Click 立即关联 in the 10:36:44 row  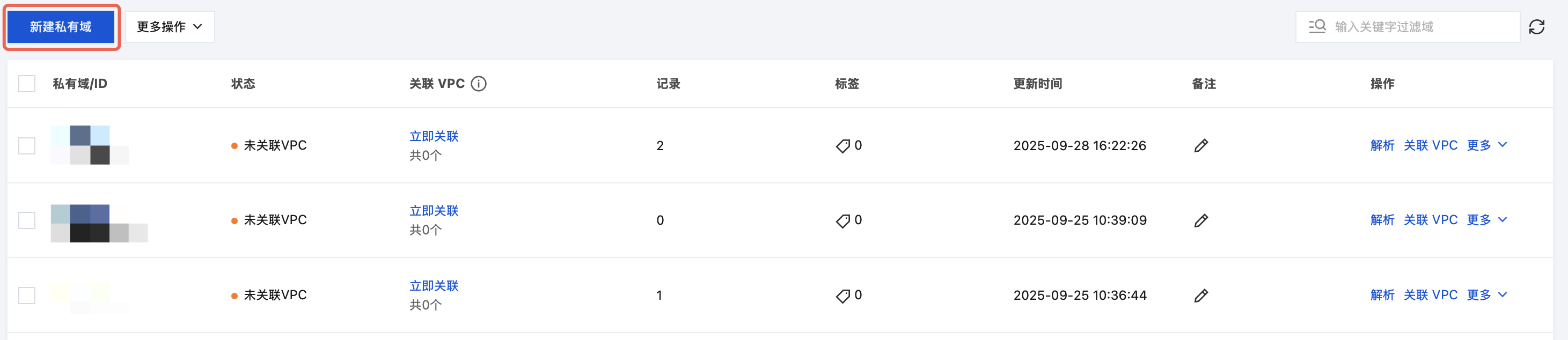[434, 286]
